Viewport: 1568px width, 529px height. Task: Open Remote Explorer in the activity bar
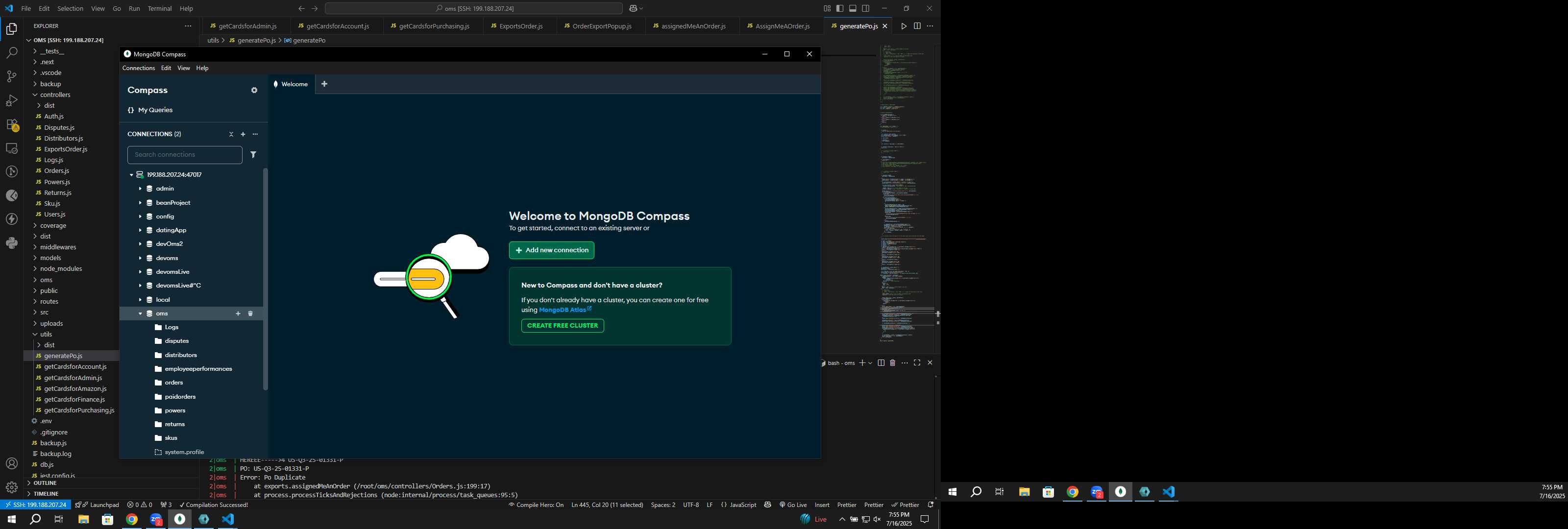(x=12, y=148)
